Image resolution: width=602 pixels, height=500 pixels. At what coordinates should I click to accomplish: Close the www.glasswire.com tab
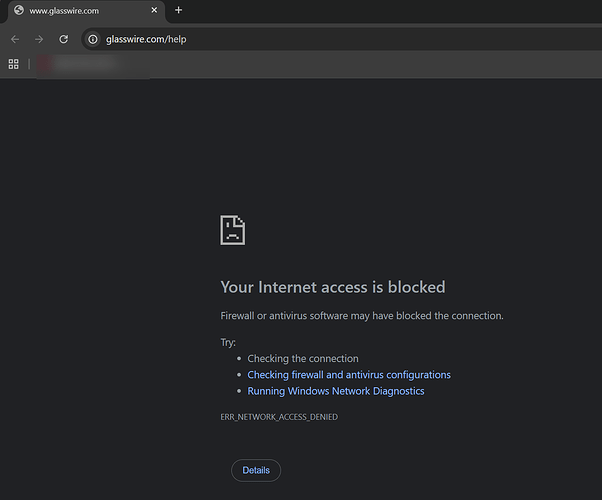(153, 10)
